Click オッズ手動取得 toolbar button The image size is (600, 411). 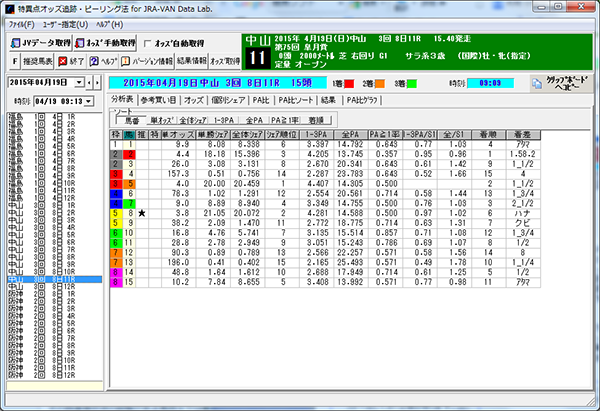click(x=105, y=43)
